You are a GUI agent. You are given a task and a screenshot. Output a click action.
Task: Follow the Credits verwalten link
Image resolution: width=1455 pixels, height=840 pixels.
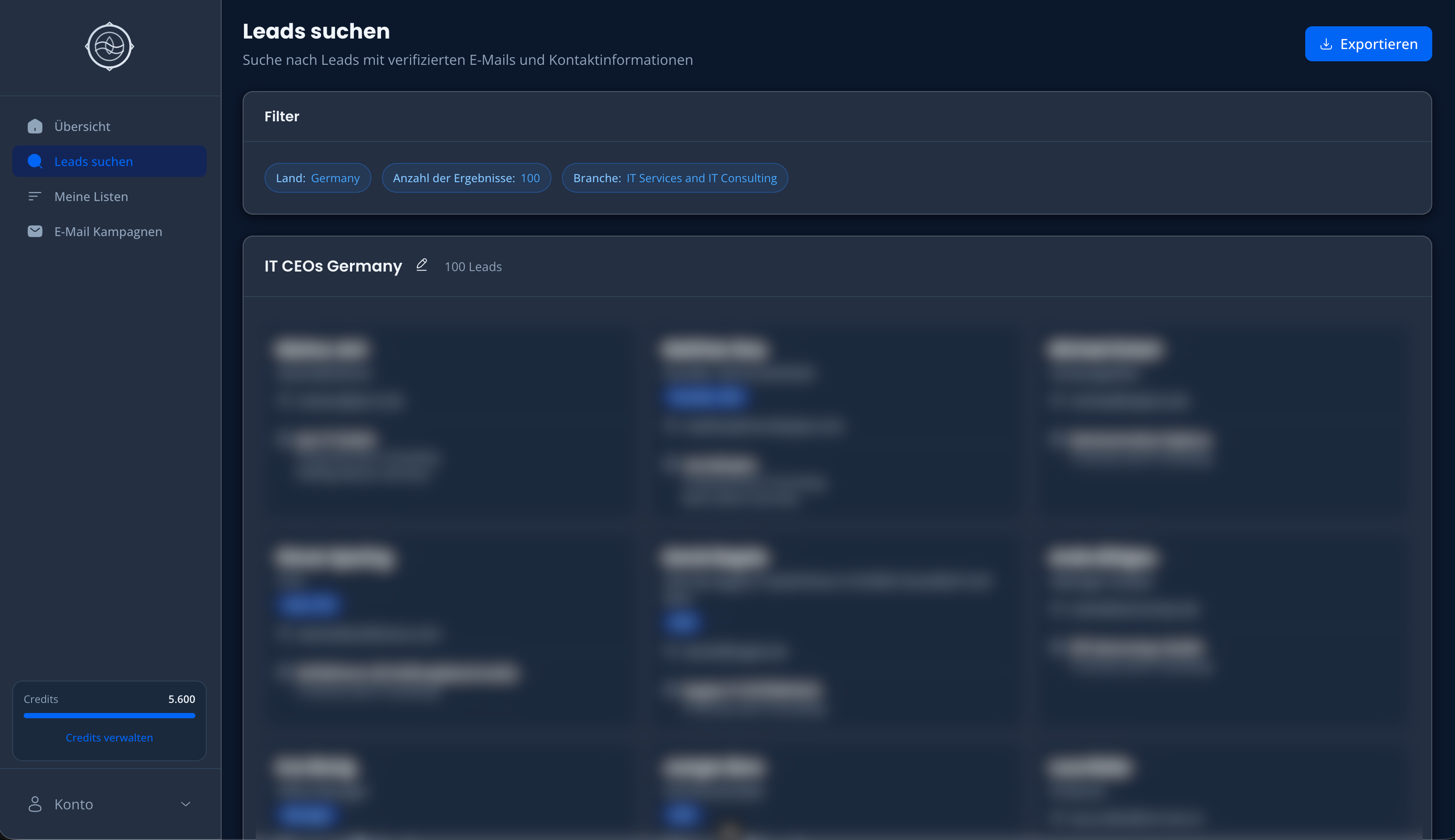(109, 738)
